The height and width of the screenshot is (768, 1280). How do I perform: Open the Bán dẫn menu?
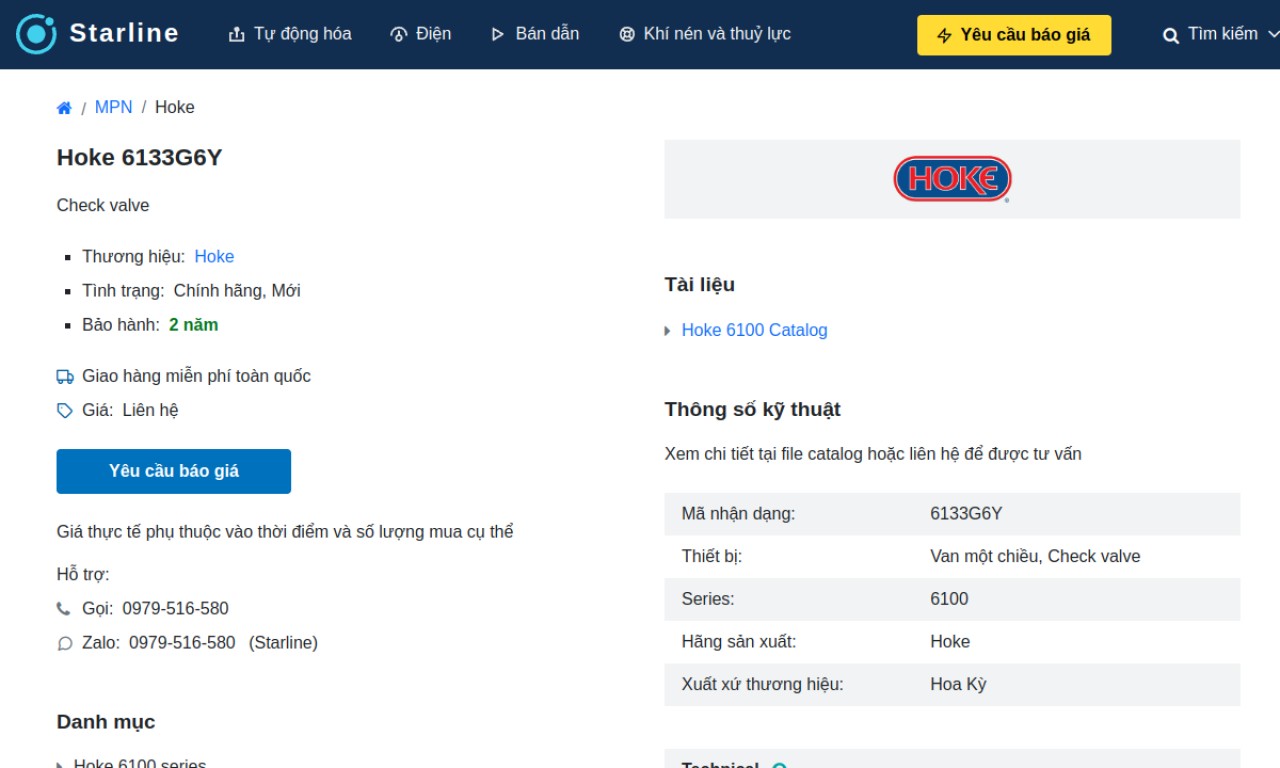point(535,34)
